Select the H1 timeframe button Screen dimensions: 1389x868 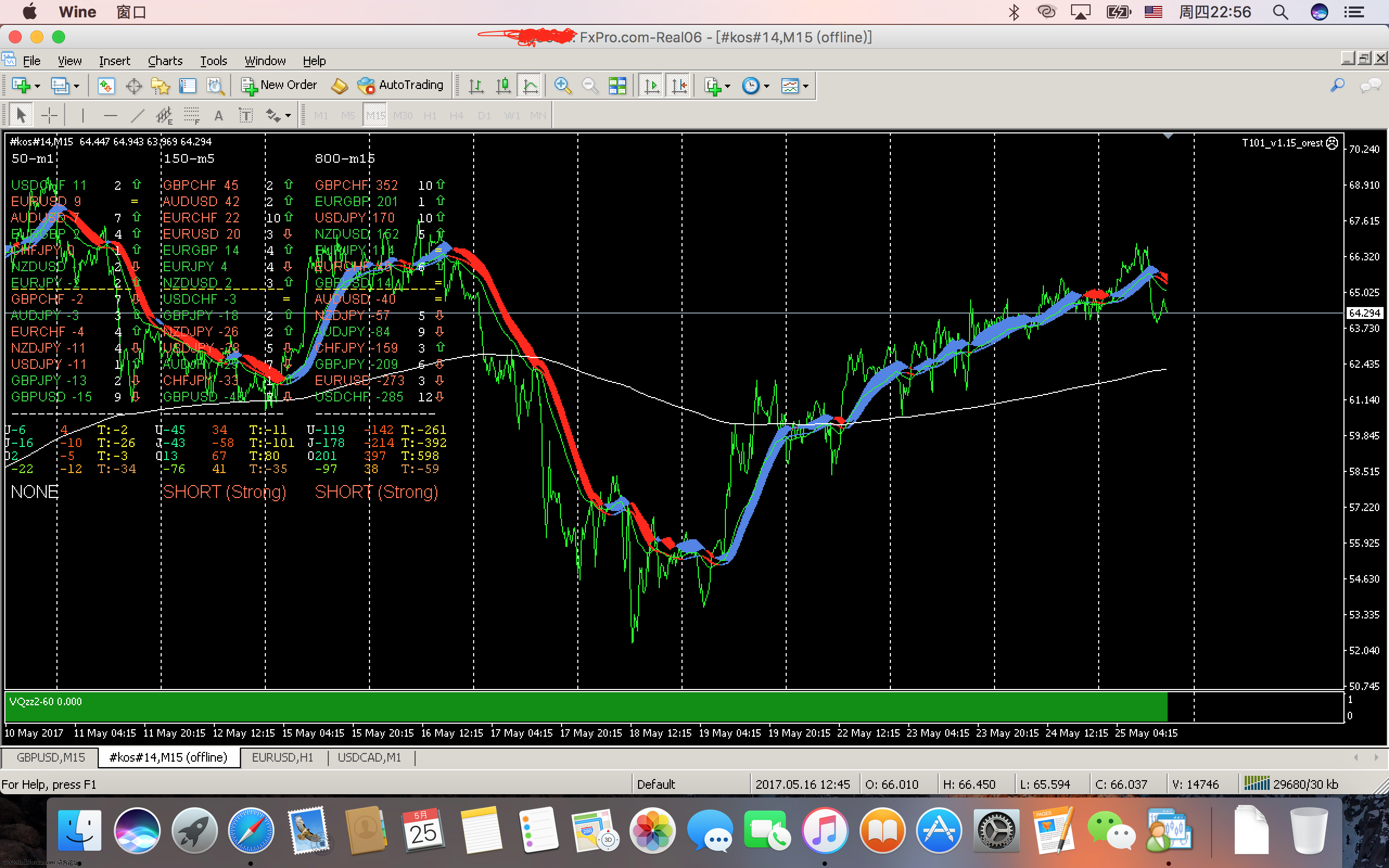430,116
